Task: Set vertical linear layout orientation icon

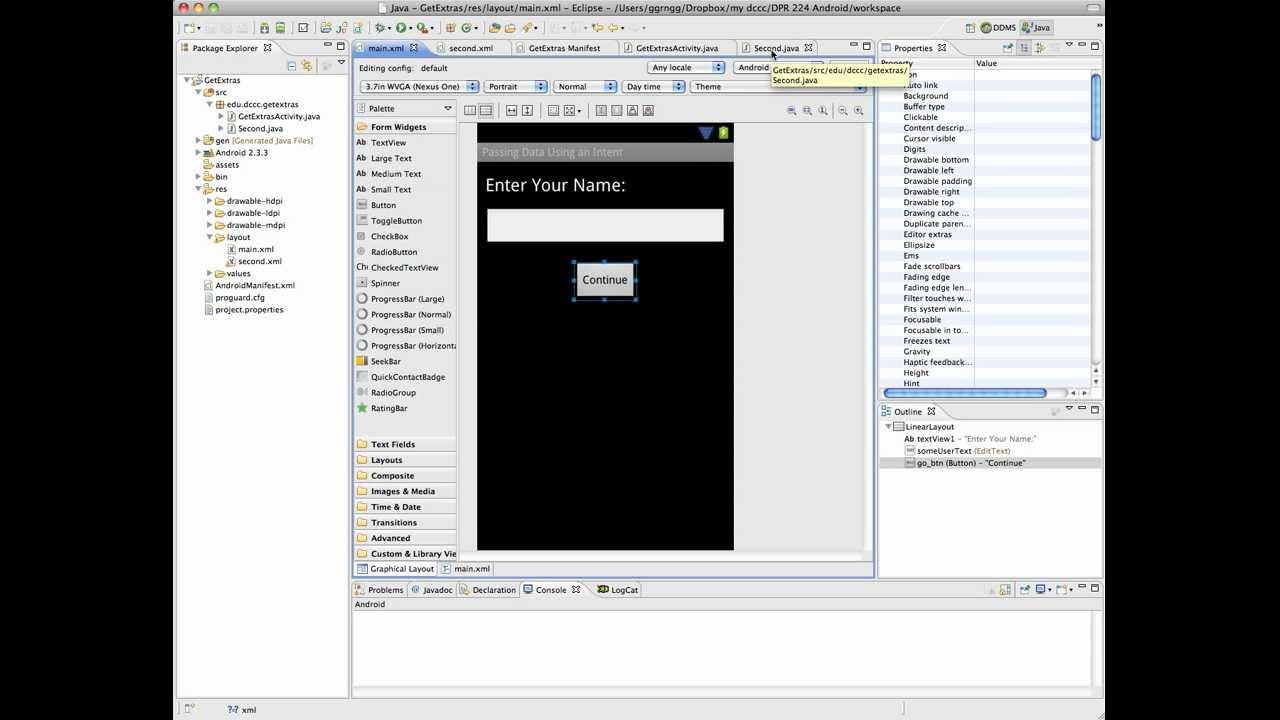Action: point(485,110)
